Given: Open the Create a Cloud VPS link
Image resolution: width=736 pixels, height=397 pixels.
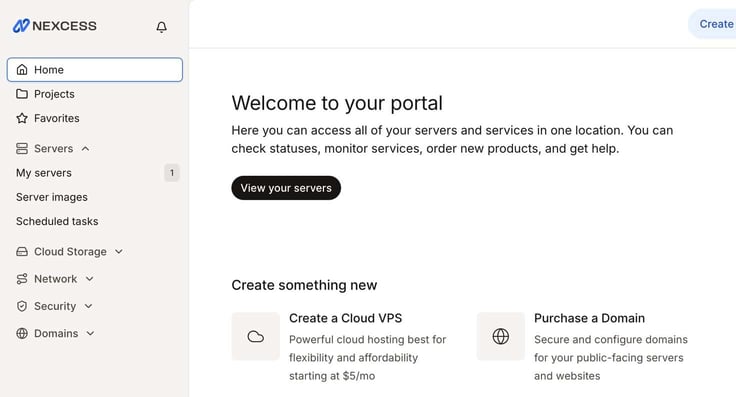Looking at the screenshot, I should (x=345, y=318).
